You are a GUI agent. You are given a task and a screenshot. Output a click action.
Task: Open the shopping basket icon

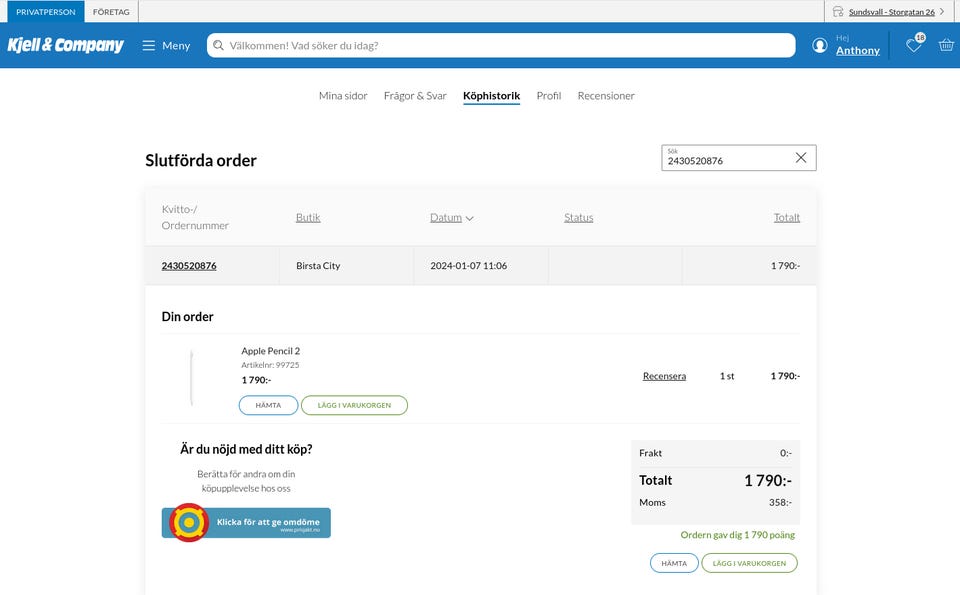(x=946, y=45)
